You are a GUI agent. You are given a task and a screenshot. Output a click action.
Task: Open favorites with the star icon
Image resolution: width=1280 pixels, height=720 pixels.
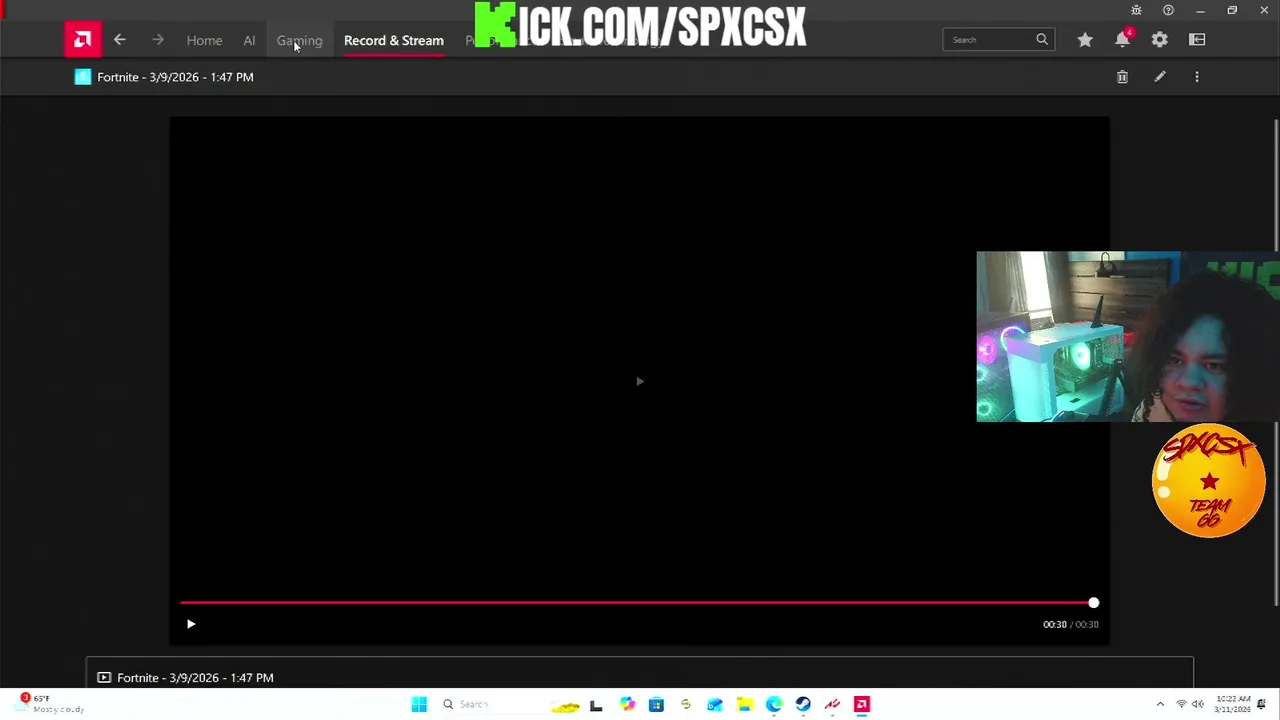point(1085,40)
